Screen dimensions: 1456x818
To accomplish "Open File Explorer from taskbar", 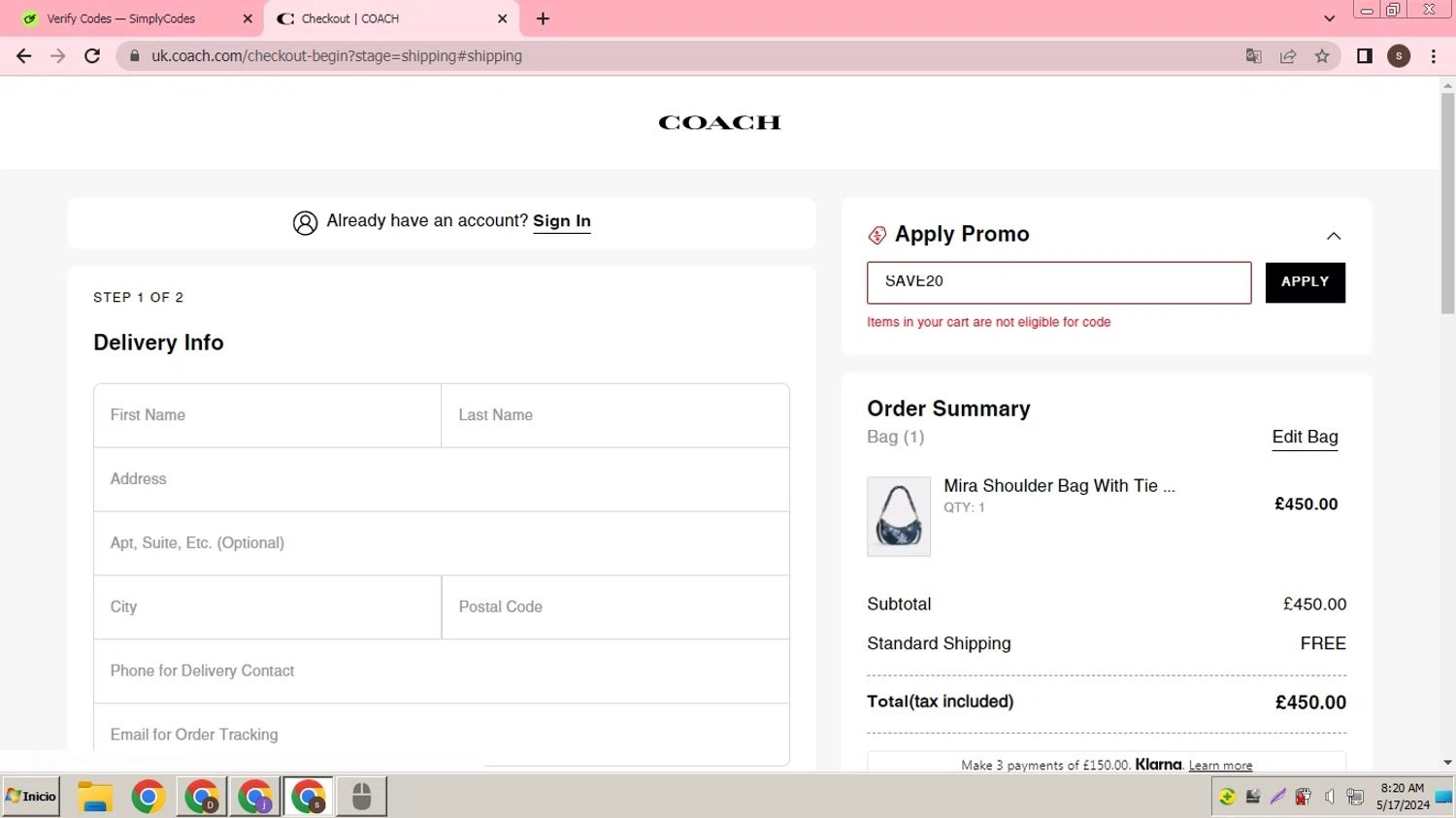I will [x=95, y=797].
